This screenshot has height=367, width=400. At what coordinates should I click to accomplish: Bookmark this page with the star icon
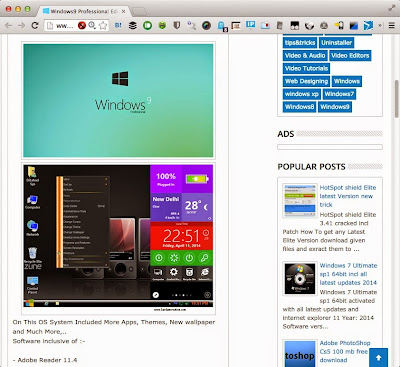point(103,25)
